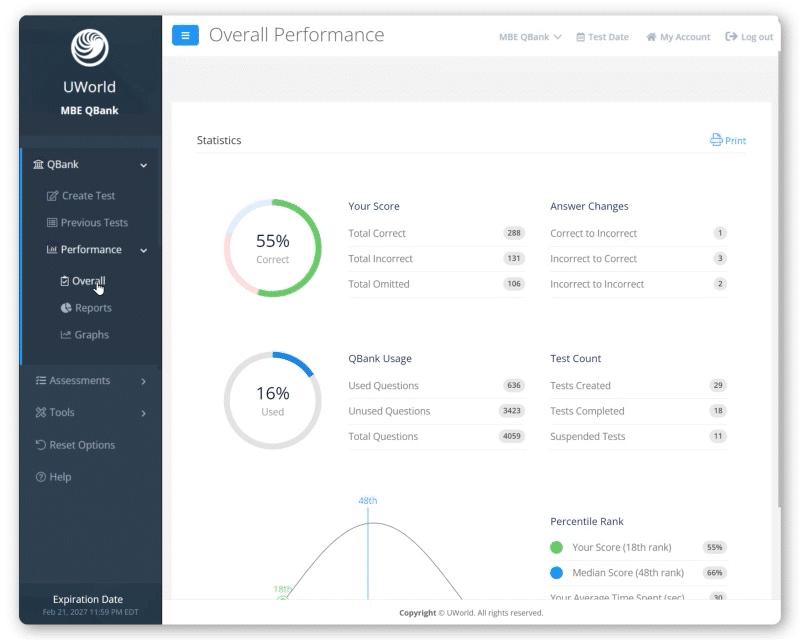Click the Used Questions badge 636
800x640 pixels.
514,385
